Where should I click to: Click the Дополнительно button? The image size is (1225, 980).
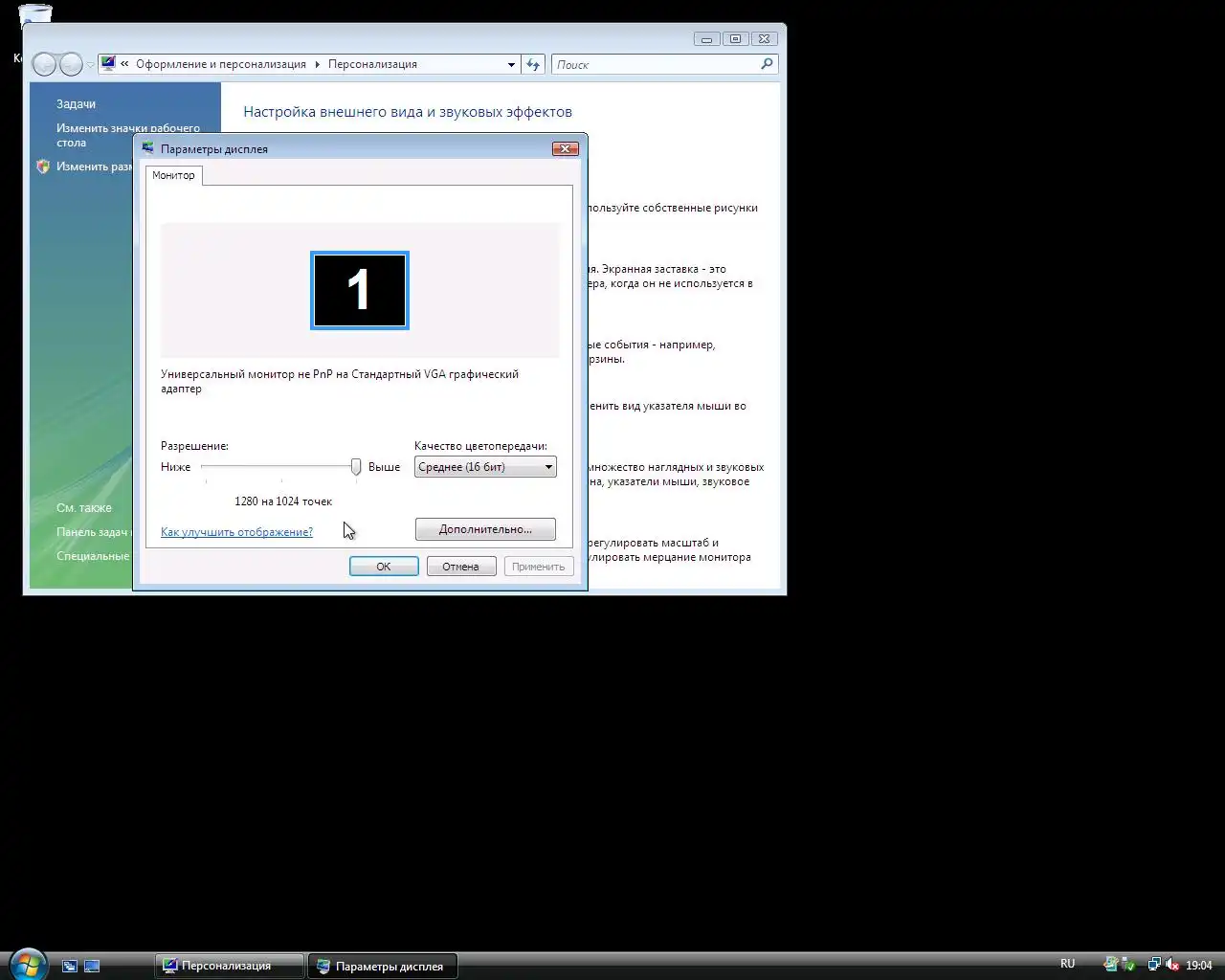(485, 529)
